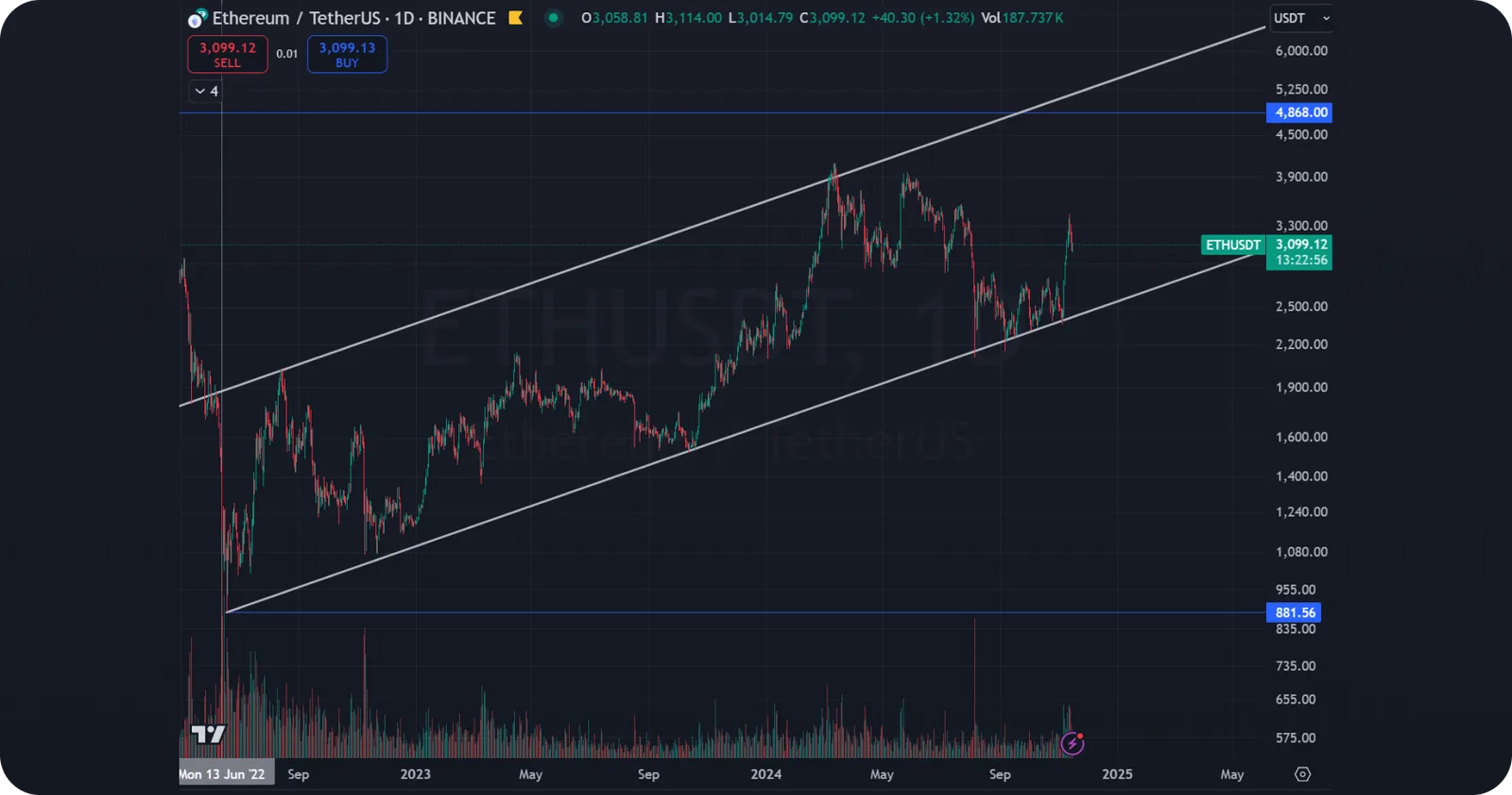Click the 2023 time axis label
Screen dimensions: 1512x795
[415, 774]
